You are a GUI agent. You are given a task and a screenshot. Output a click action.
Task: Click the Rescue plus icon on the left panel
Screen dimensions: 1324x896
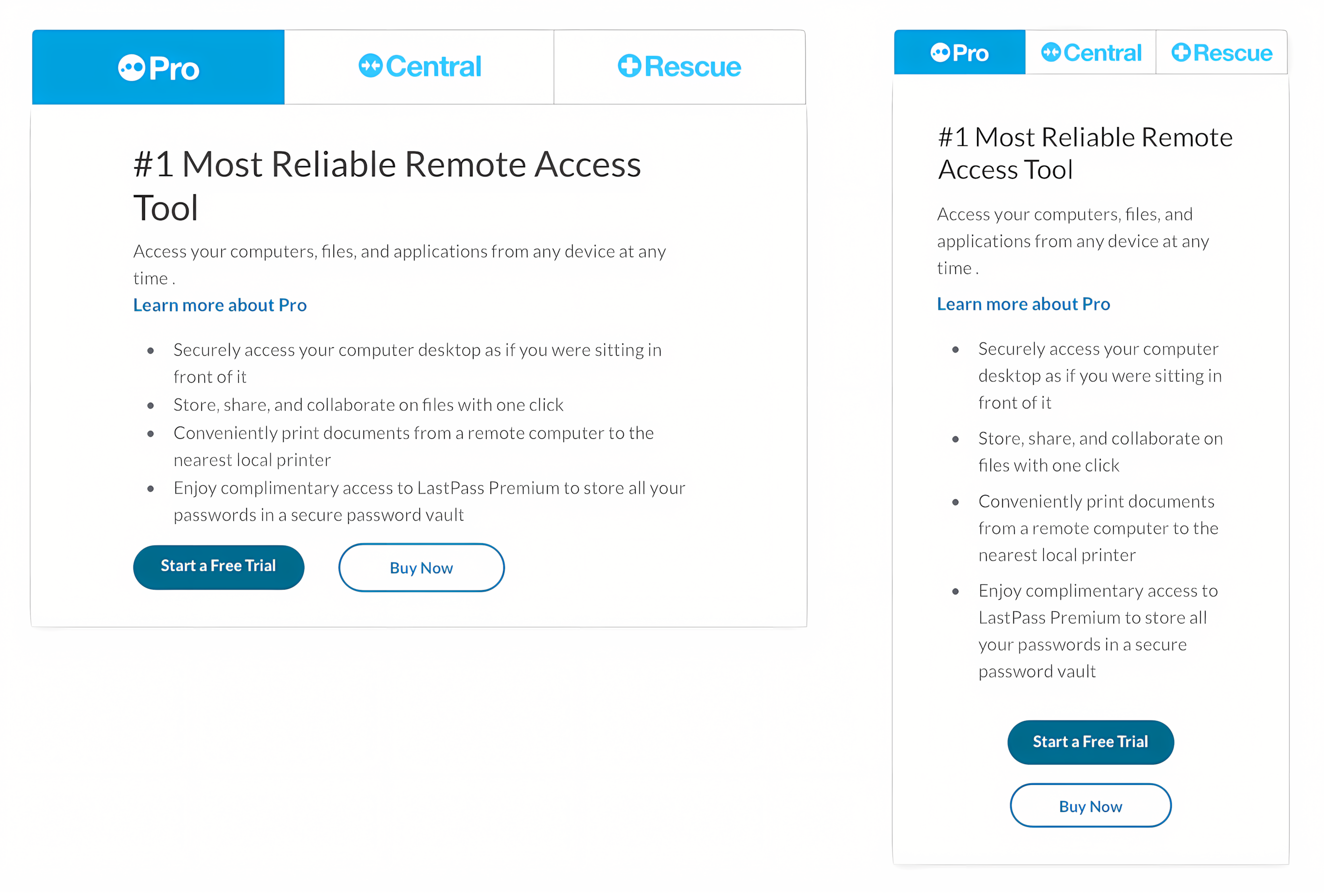point(629,66)
